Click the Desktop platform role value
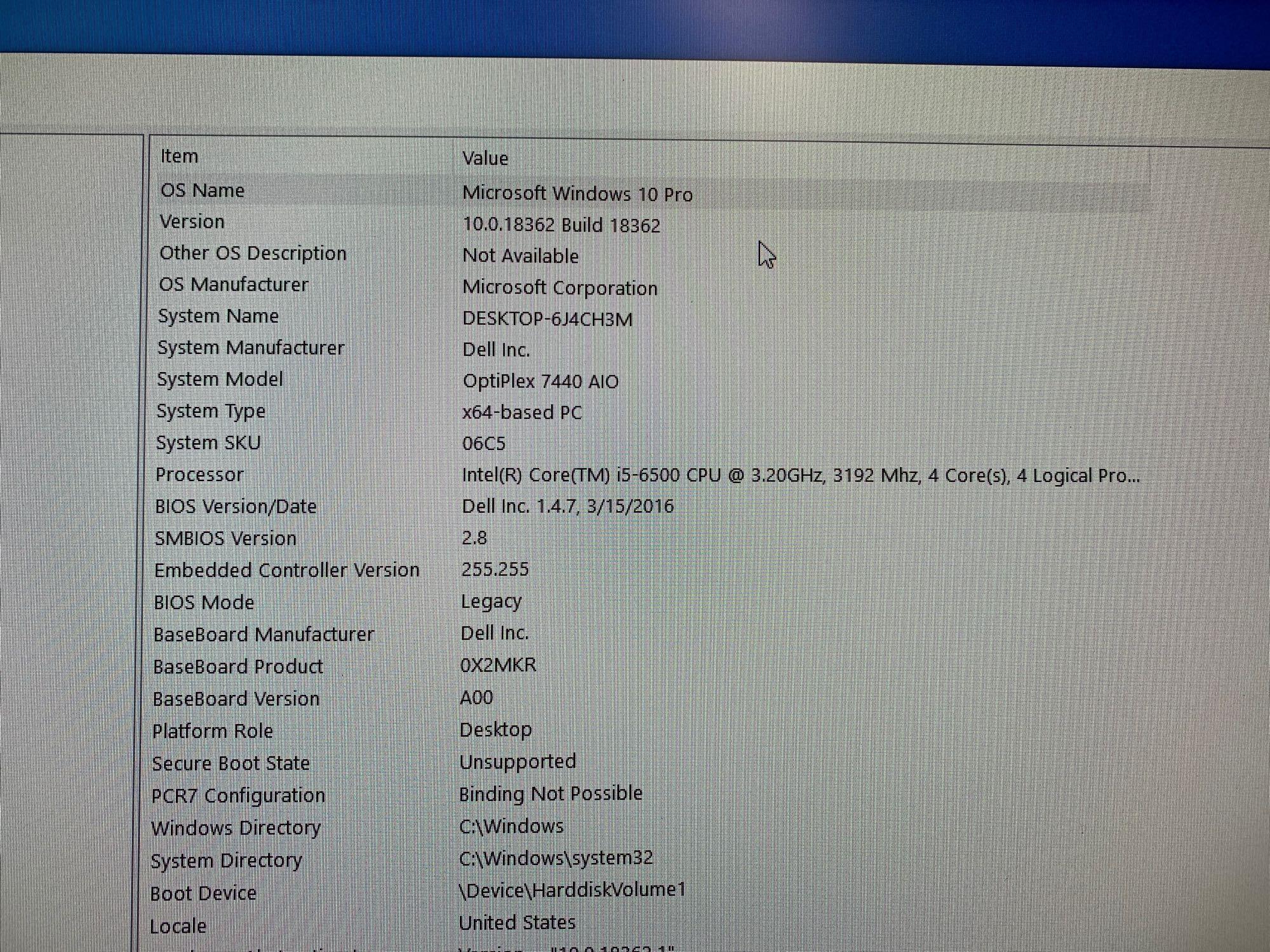 tap(496, 730)
